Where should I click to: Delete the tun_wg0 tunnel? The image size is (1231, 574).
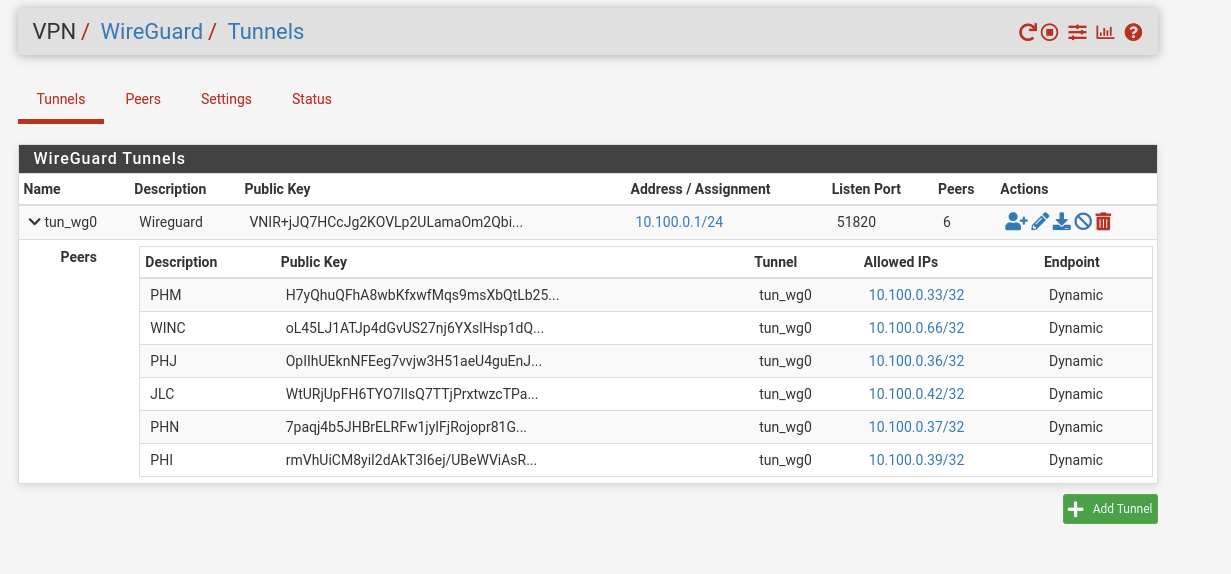click(x=1103, y=222)
